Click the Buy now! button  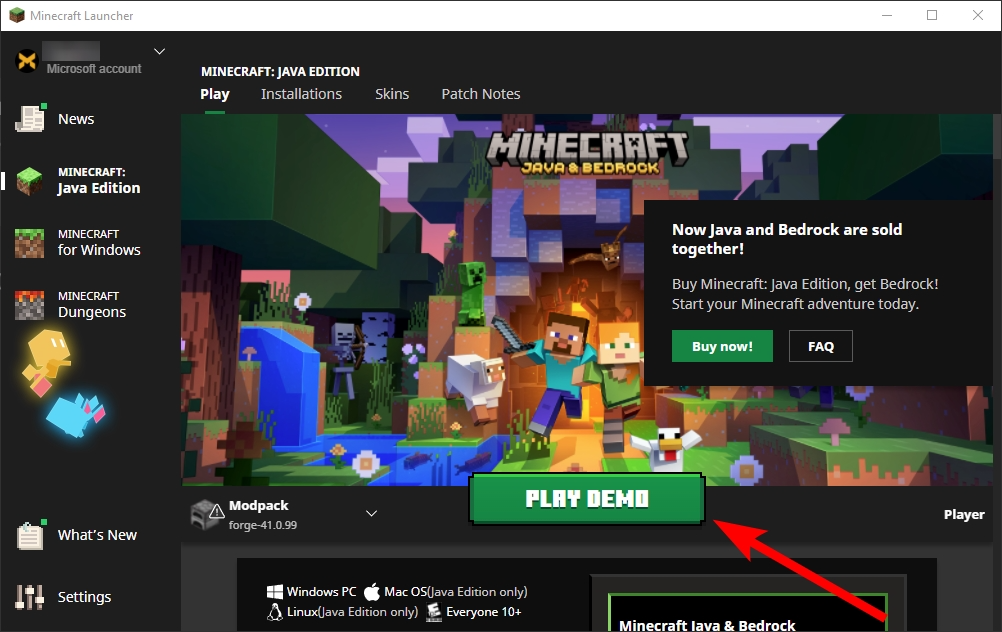[722, 346]
